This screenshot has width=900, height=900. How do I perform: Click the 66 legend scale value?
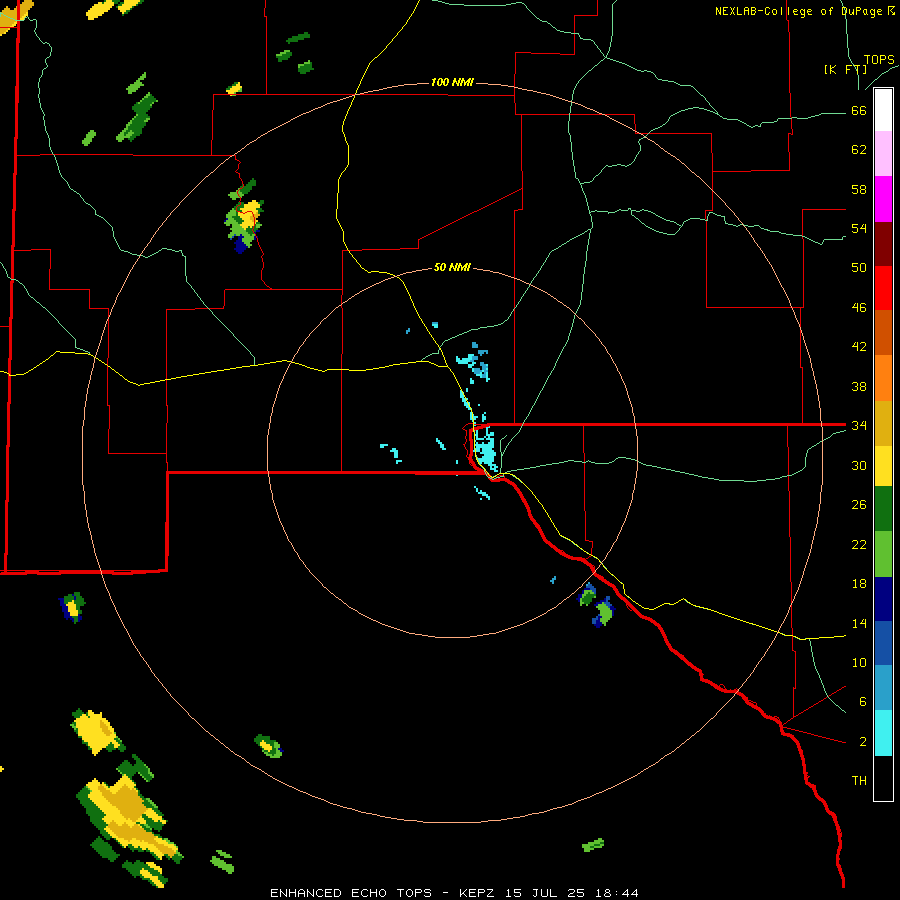(x=859, y=110)
